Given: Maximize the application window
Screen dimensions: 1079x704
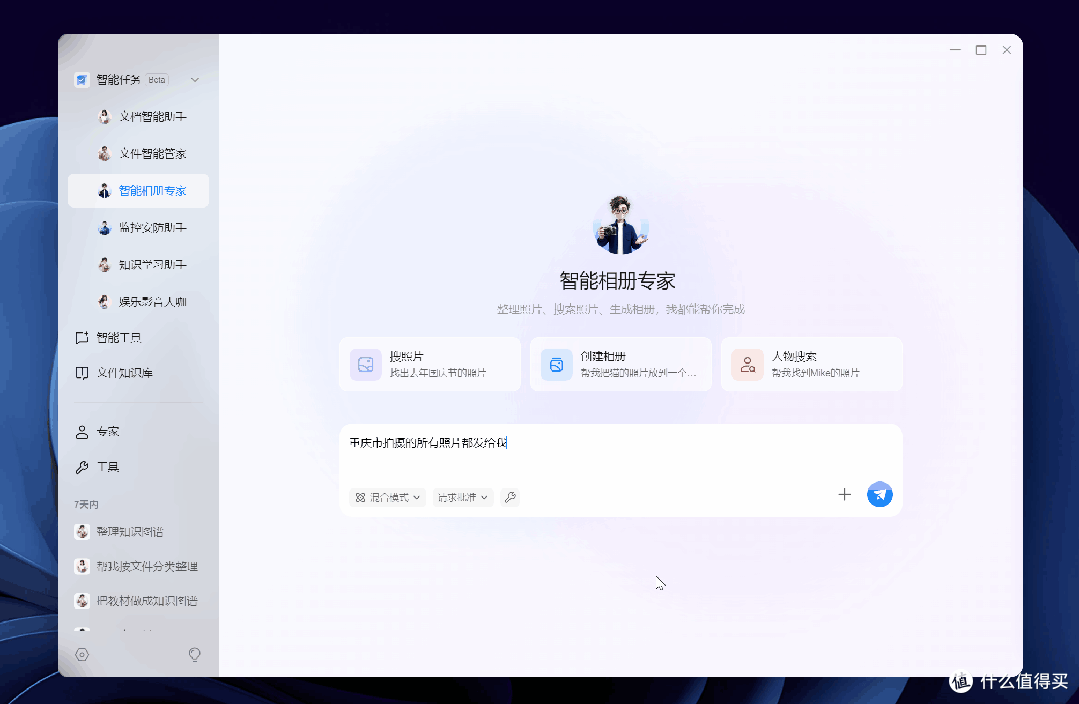Looking at the screenshot, I should pyautogui.click(x=981, y=50).
